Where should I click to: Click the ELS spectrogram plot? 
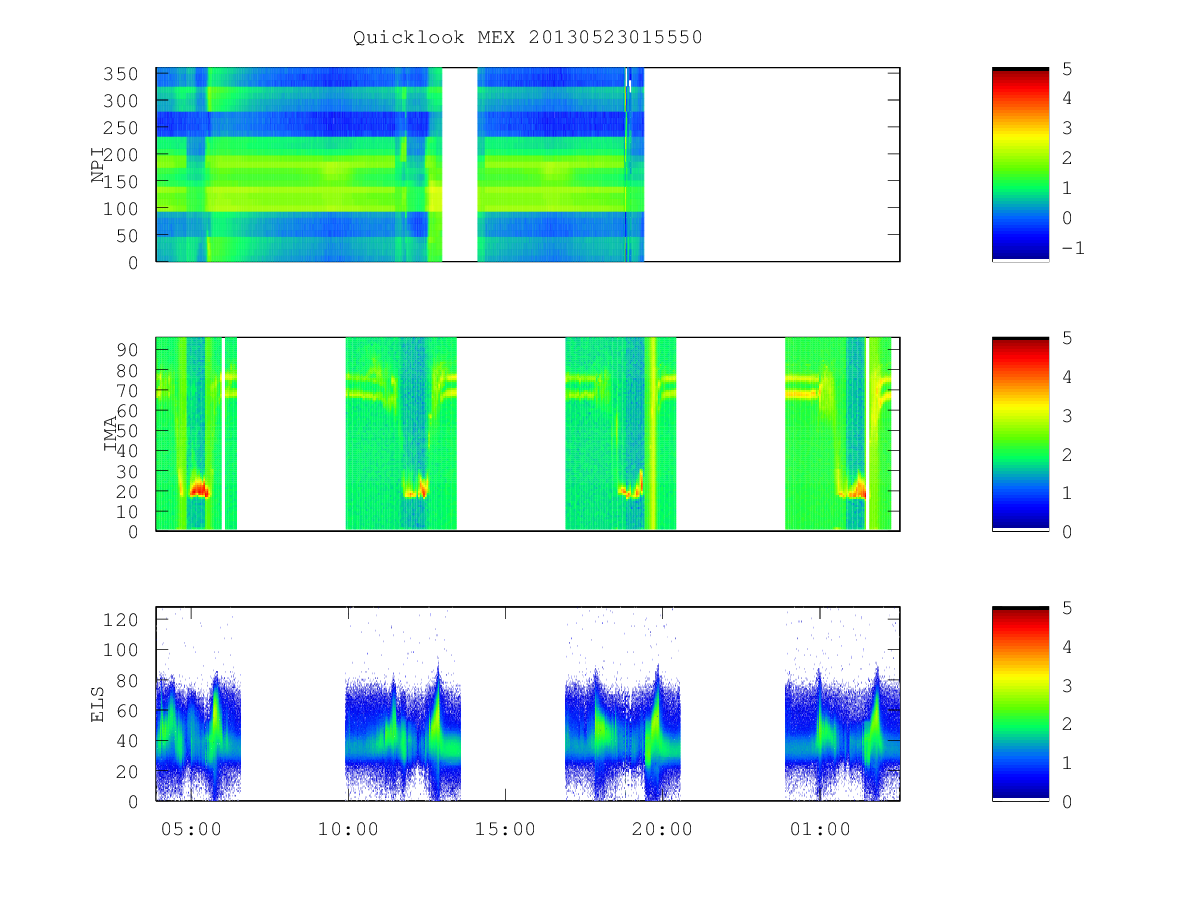tap(528, 704)
